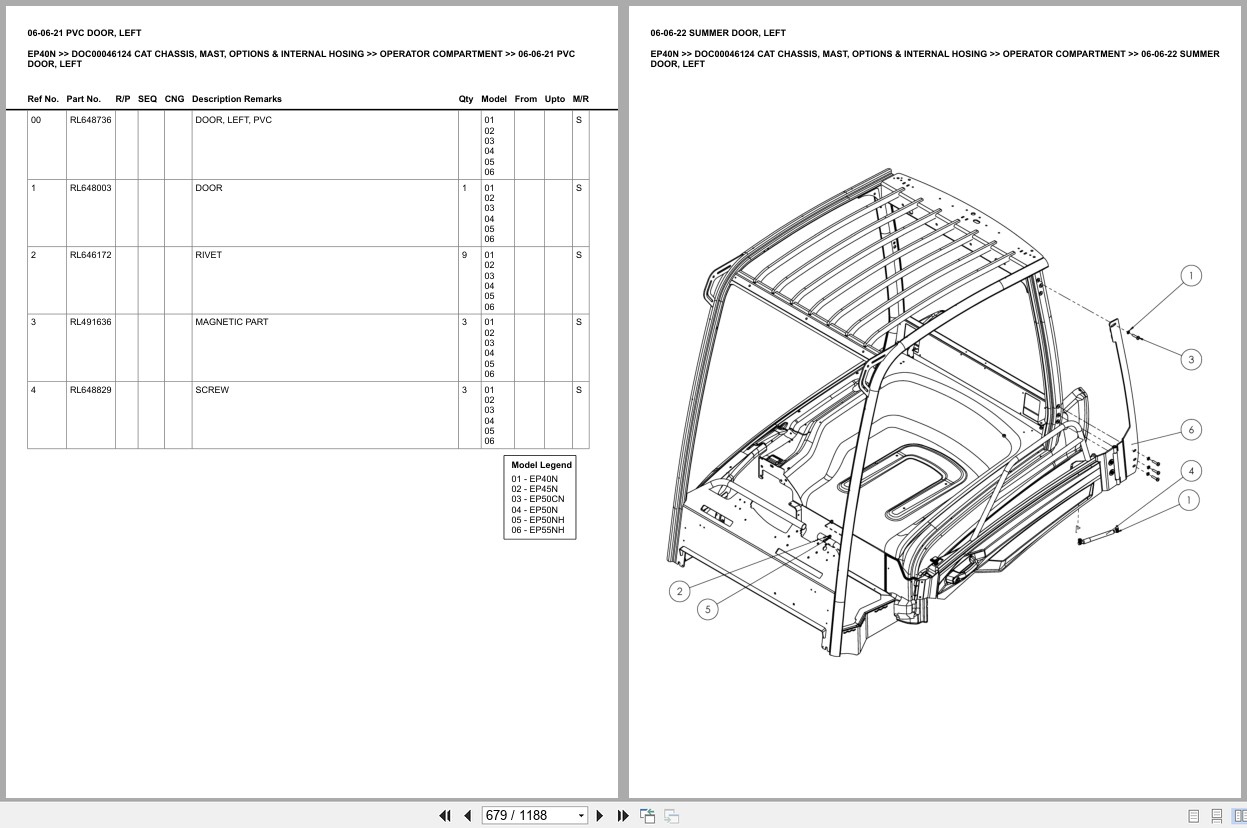Viewport: 1247px width, 828px height.
Task: Click the Part No. column header
Action: (84, 99)
